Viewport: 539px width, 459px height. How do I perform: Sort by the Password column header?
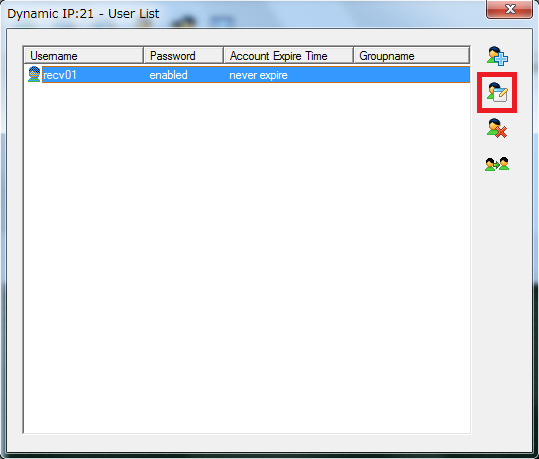pyautogui.click(x=184, y=55)
